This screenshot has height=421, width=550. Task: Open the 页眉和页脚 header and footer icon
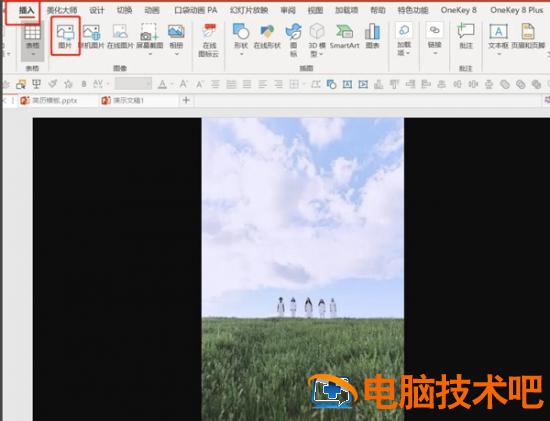click(x=528, y=36)
